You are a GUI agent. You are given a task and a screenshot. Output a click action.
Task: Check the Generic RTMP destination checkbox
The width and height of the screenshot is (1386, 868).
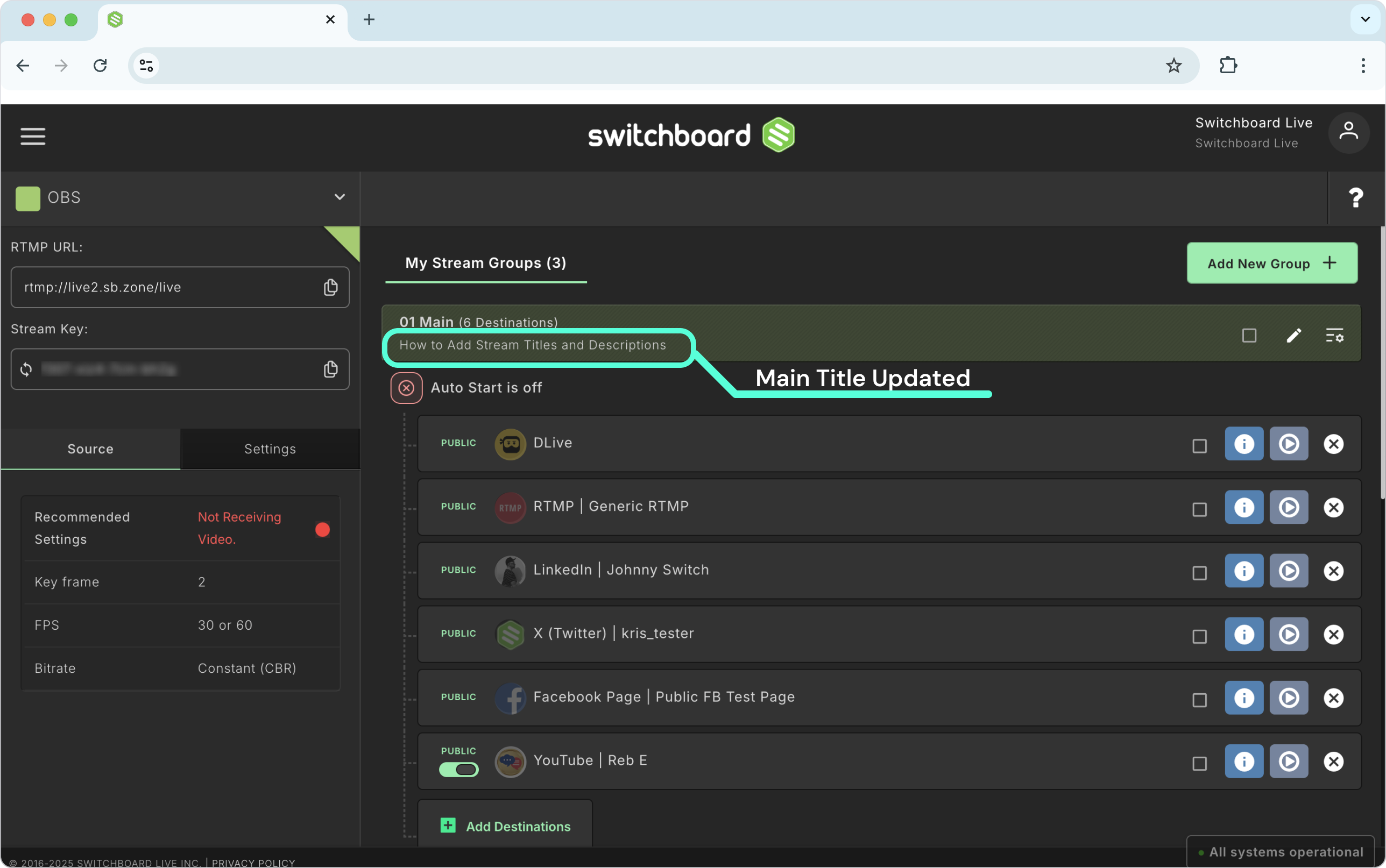(1199, 510)
